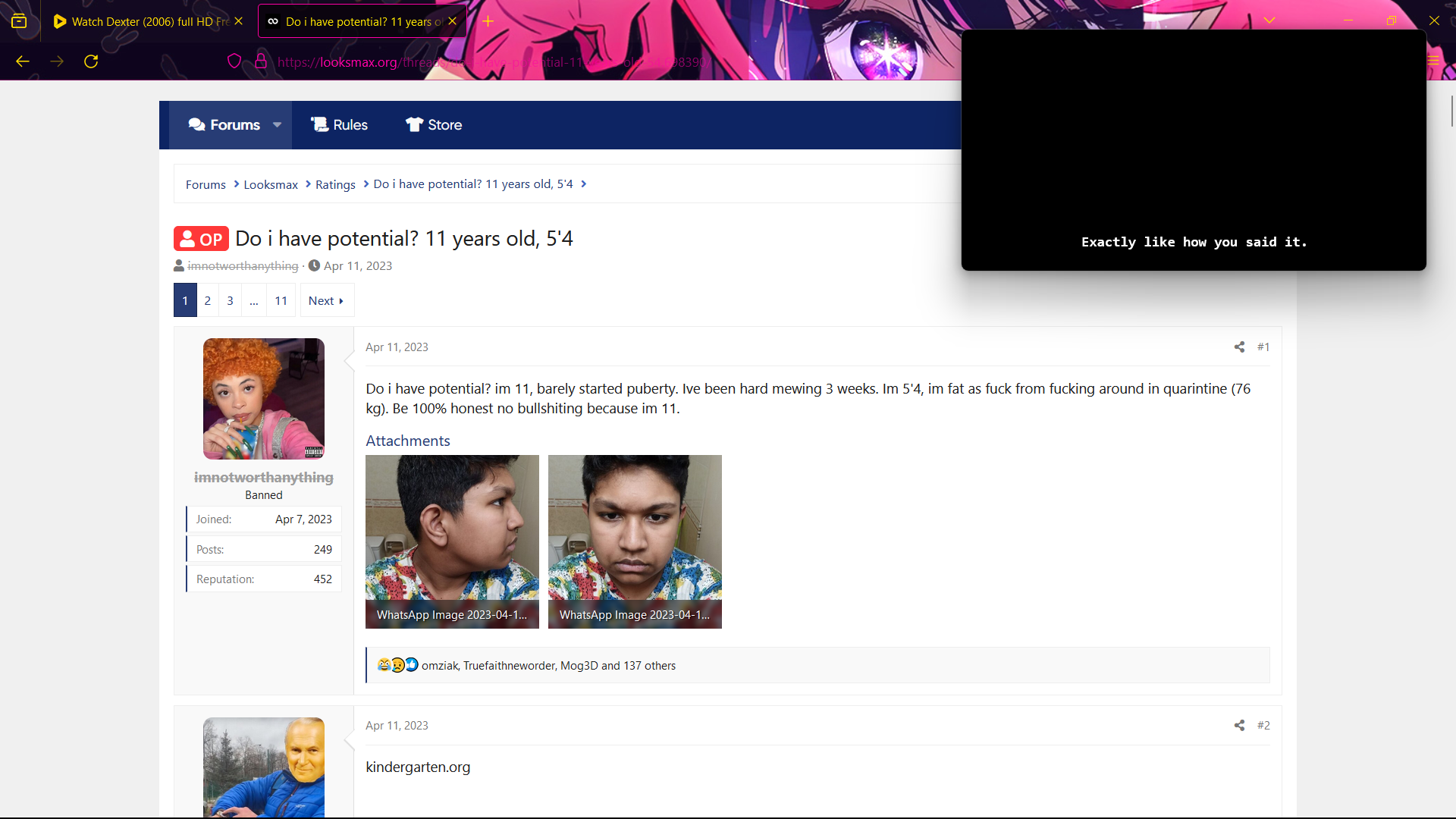Expand the Forums dropdown arrow

(278, 125)
